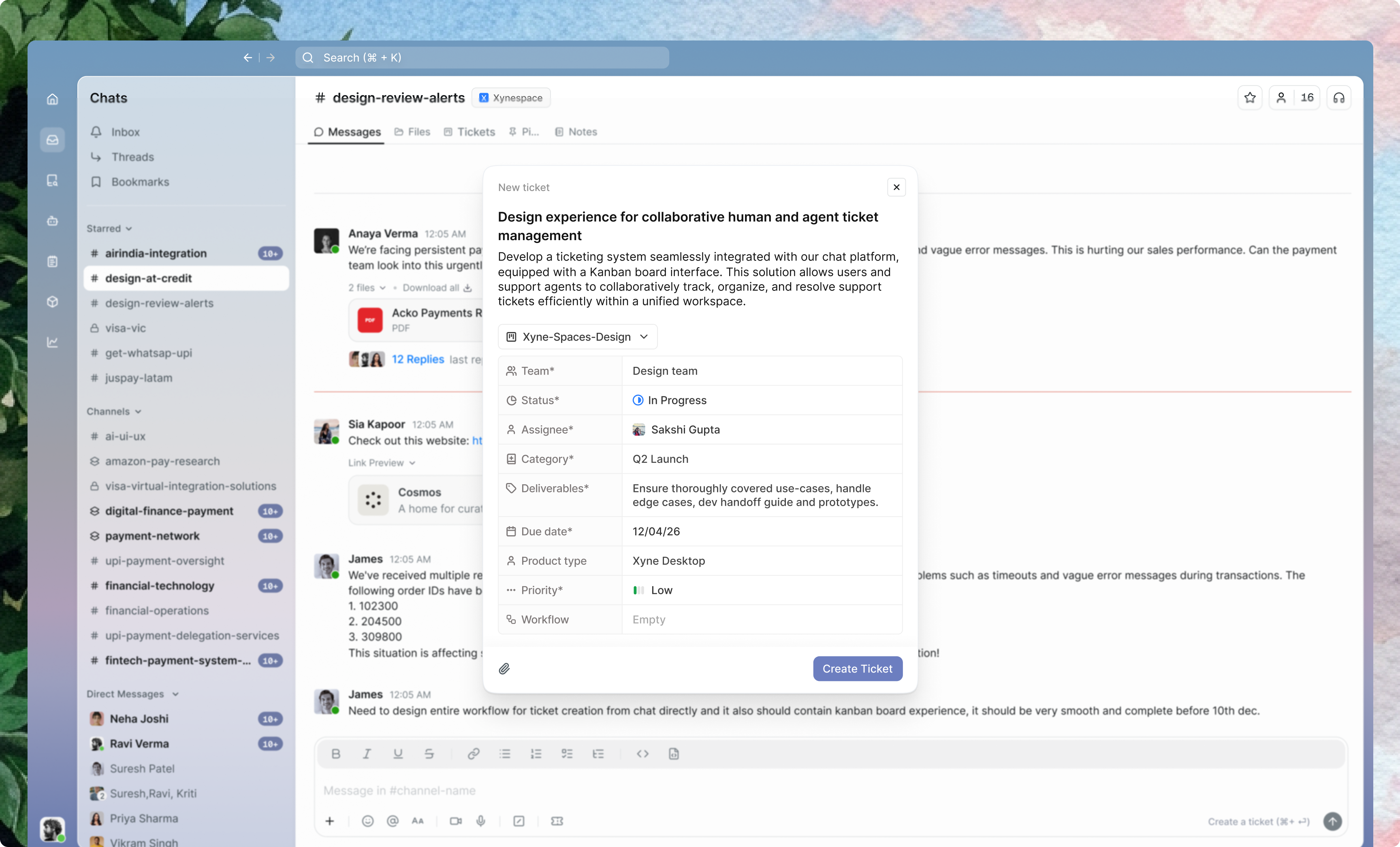Toggle strikethrough formatting in editor
This screenshot has height=847, width=1400.
click(429, 753)
